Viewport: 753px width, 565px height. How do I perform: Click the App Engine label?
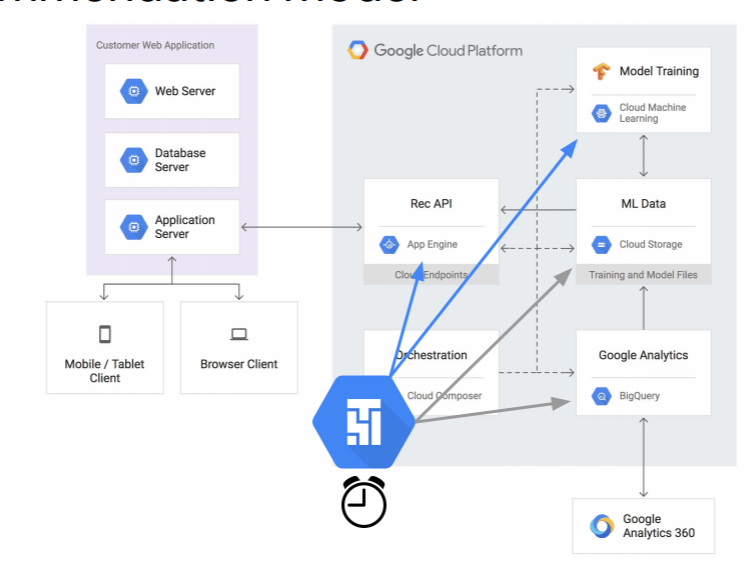click(x=432, y=244)
